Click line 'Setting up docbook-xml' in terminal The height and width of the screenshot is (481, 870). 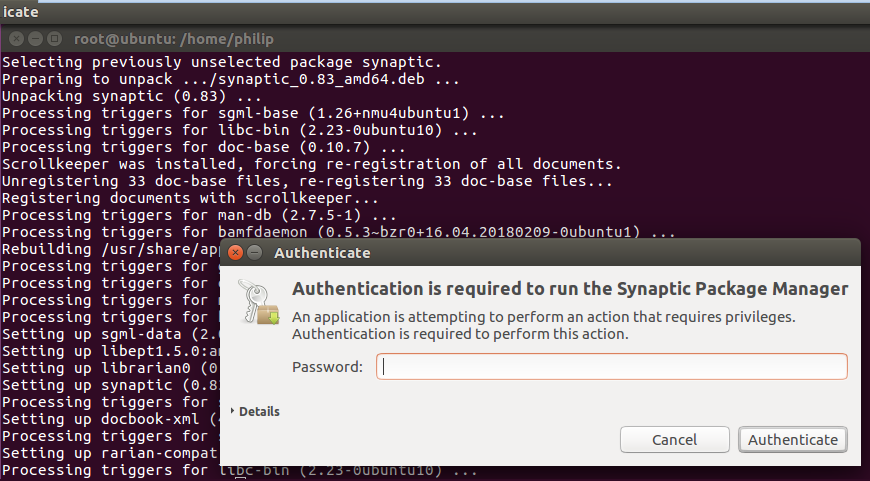(x=110, y=419)
